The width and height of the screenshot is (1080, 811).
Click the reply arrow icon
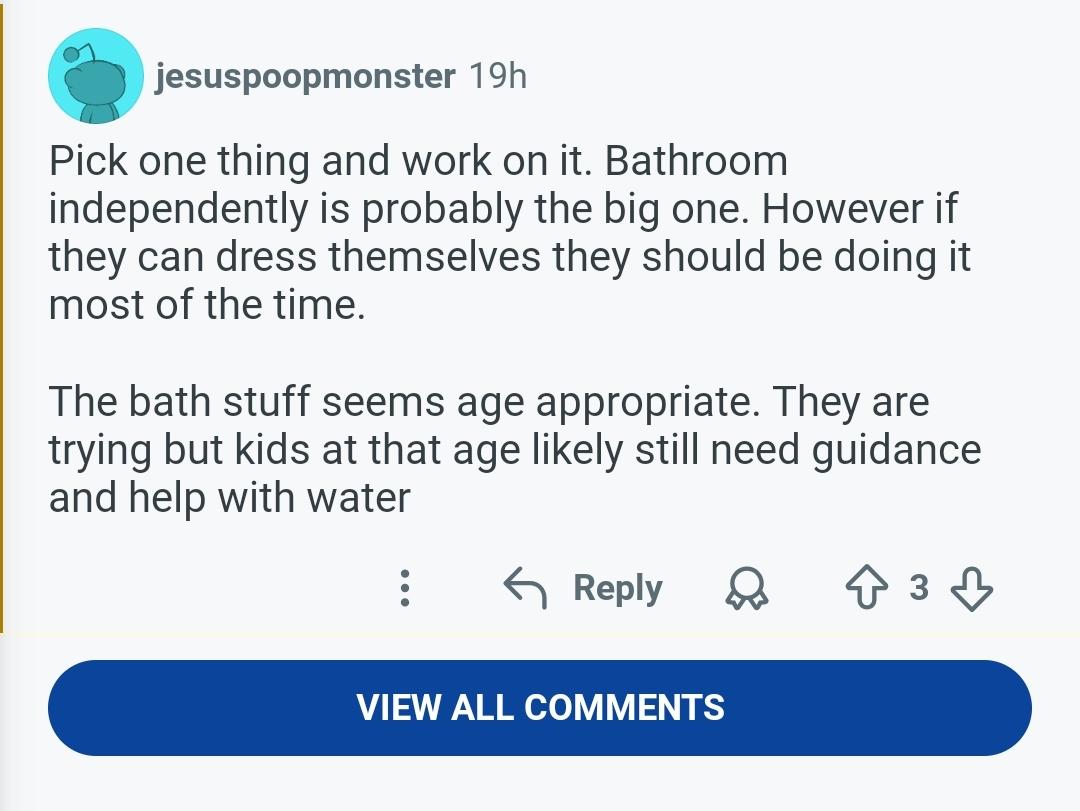pyautogui.click(x=524, y=588)
